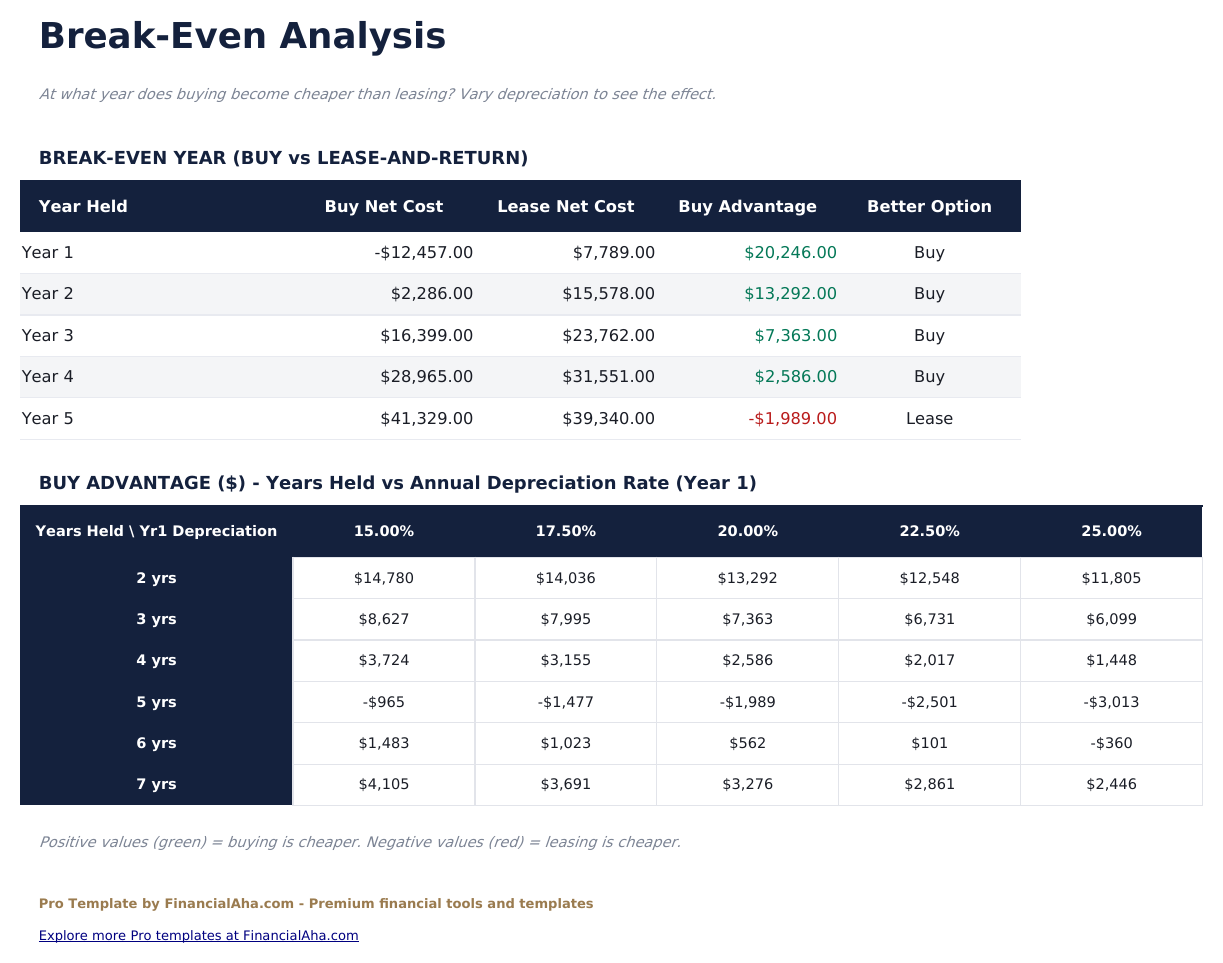1223x963 pixels.
Task: Click the Pro Template by FinancialAha.com text
Action: click(x=317, y=903)
